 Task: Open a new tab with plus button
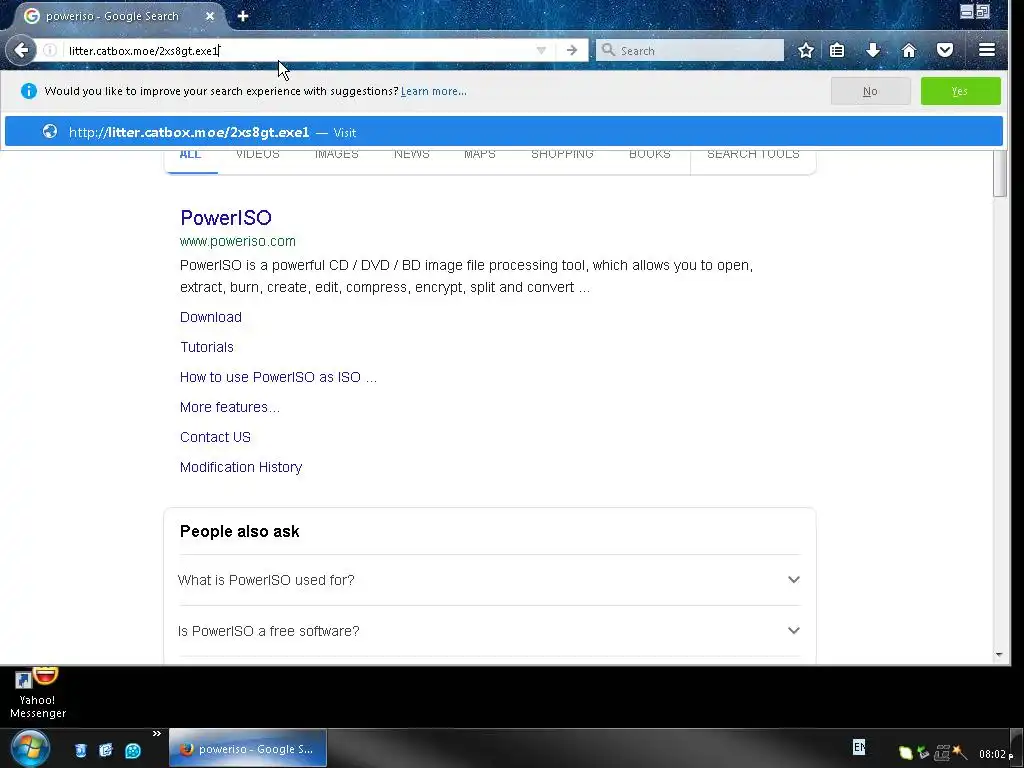[x=243, y=16]
